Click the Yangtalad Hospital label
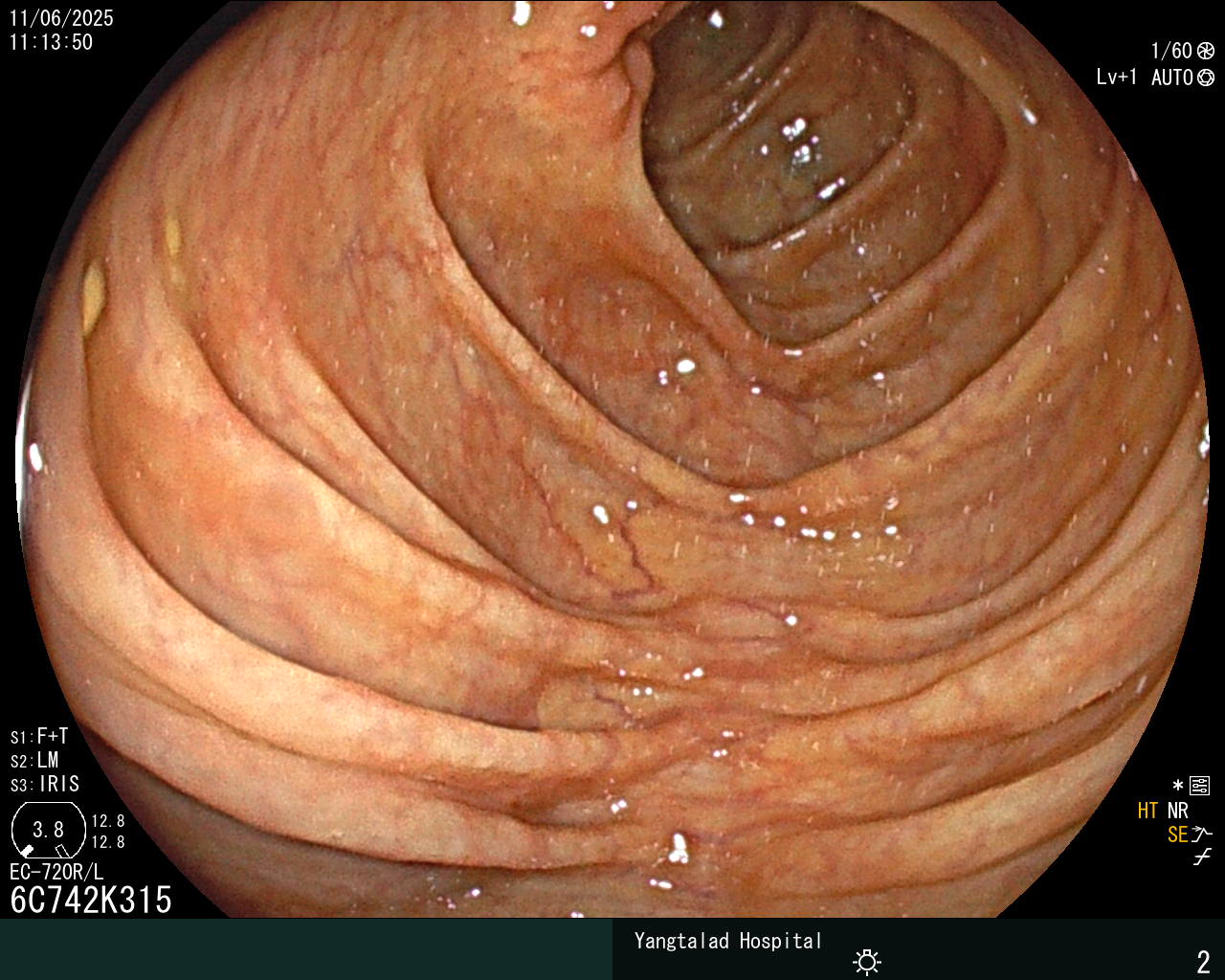Screen dimensions: 1225x980 (728, 941)
